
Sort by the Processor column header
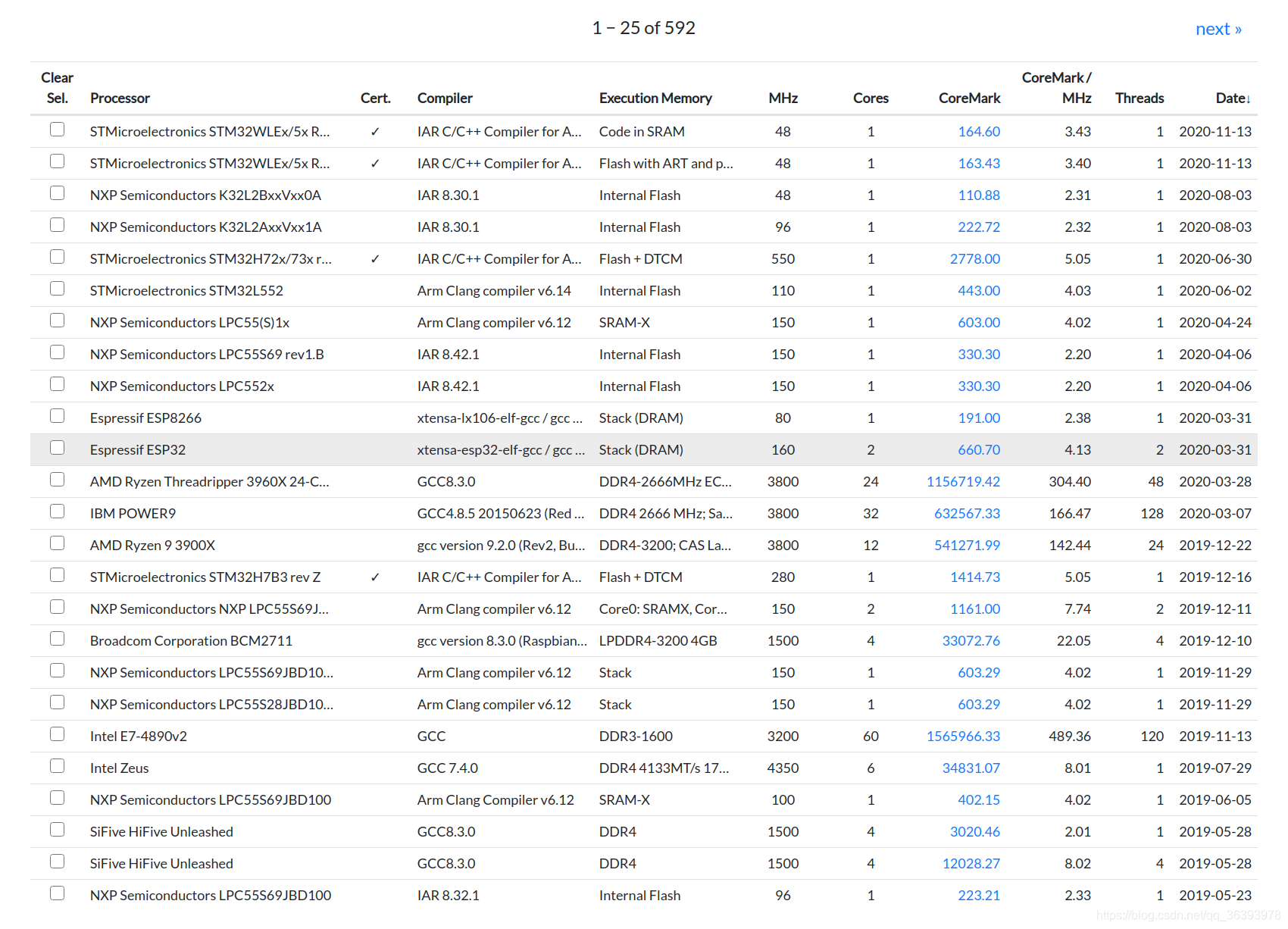120,98
